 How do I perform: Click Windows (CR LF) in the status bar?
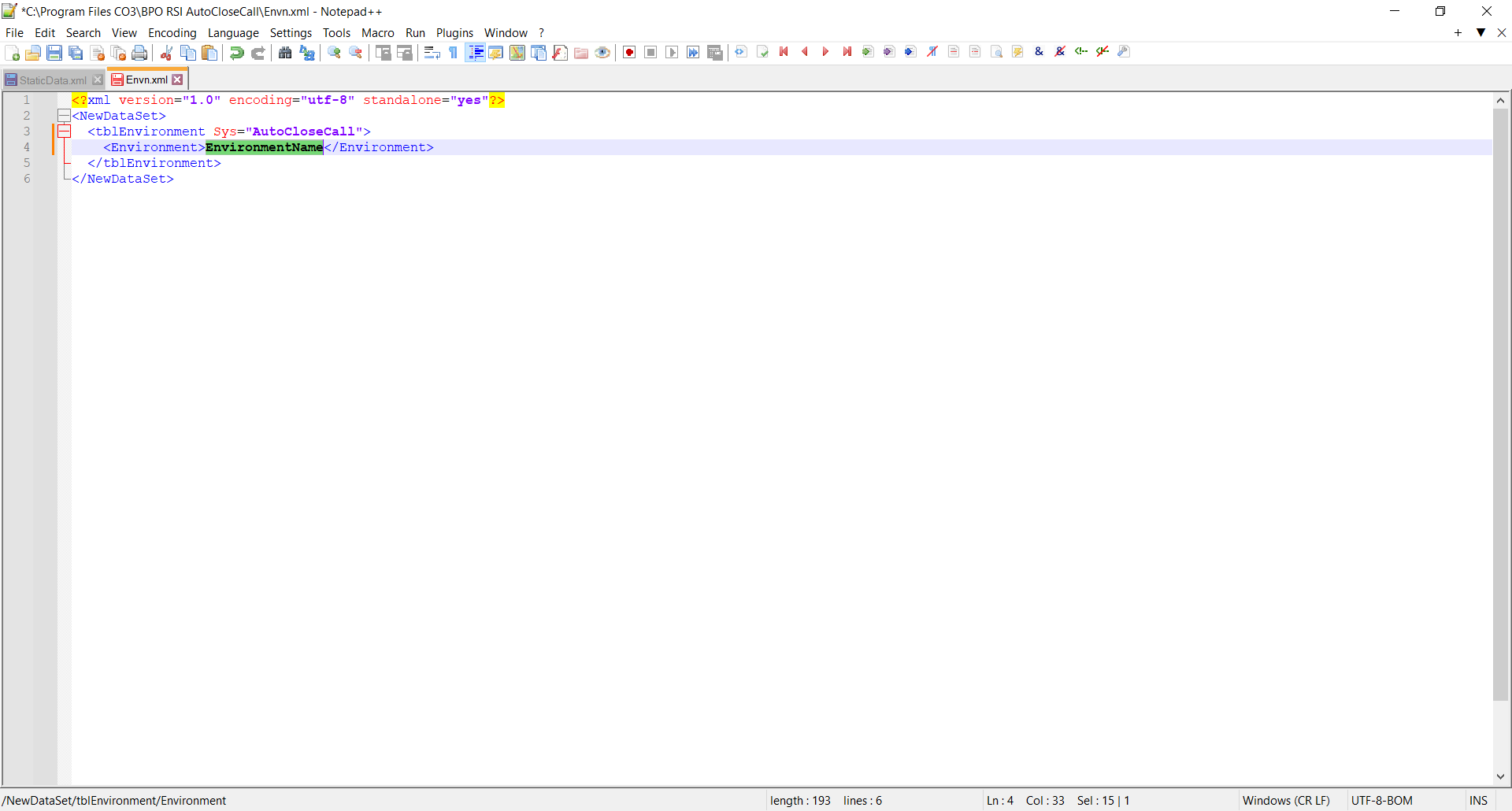click(1286, 801)
